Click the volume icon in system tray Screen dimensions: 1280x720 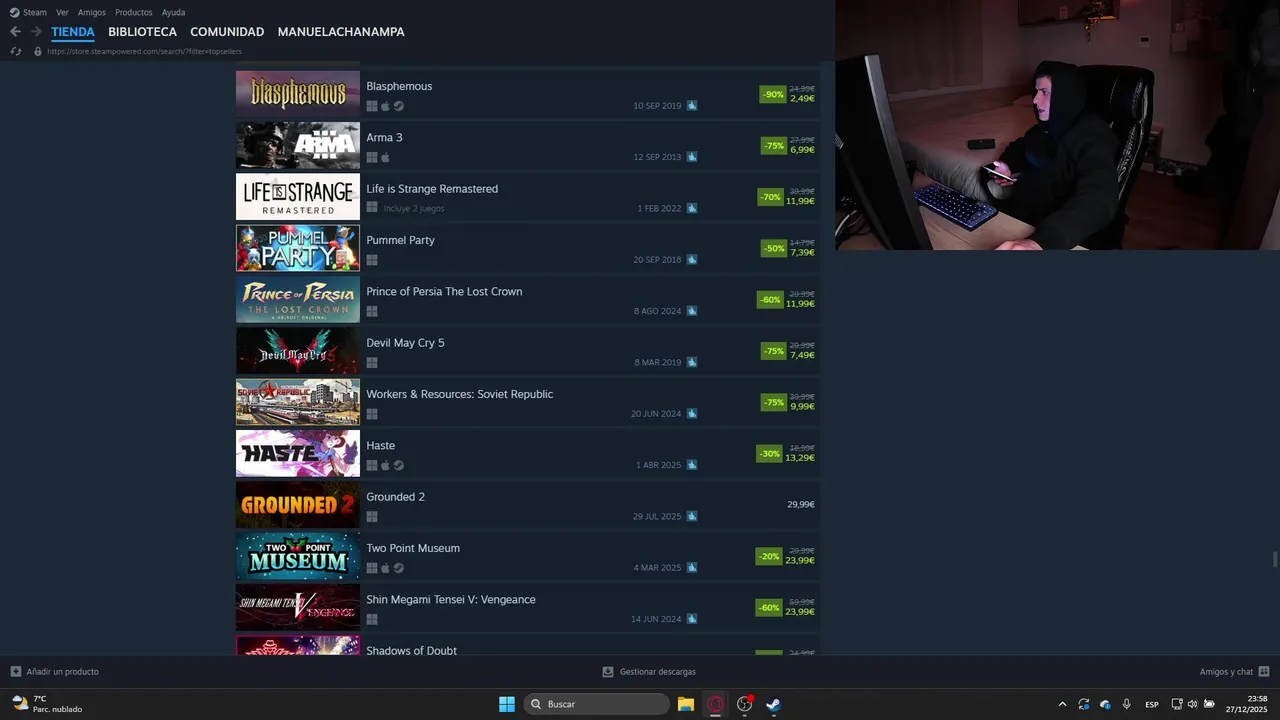click(x=1193, y=704)
